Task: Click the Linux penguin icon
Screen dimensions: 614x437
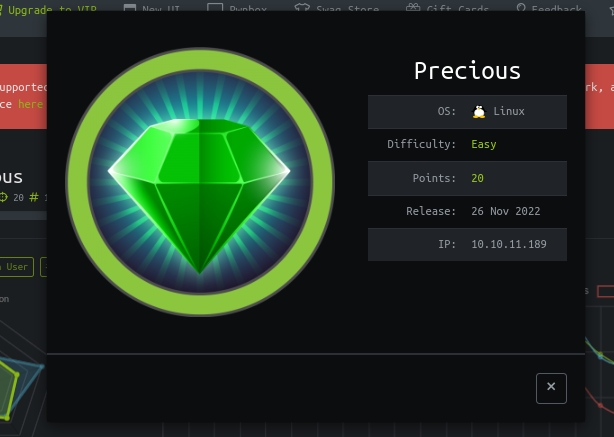Action: point(479,112)
